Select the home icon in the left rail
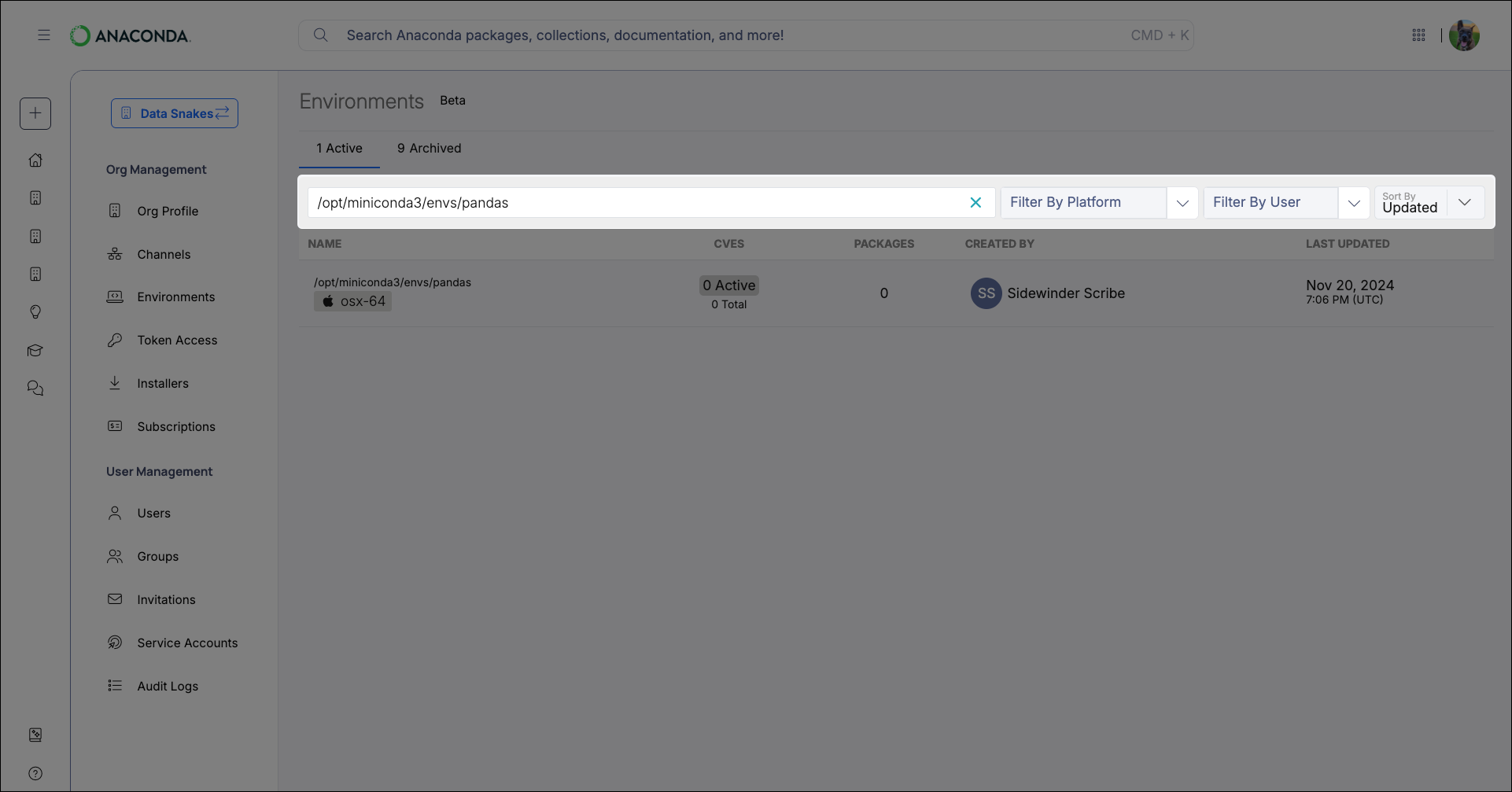Image resolution: width=1512 pixels, height=792 pixels. point(35,160)
